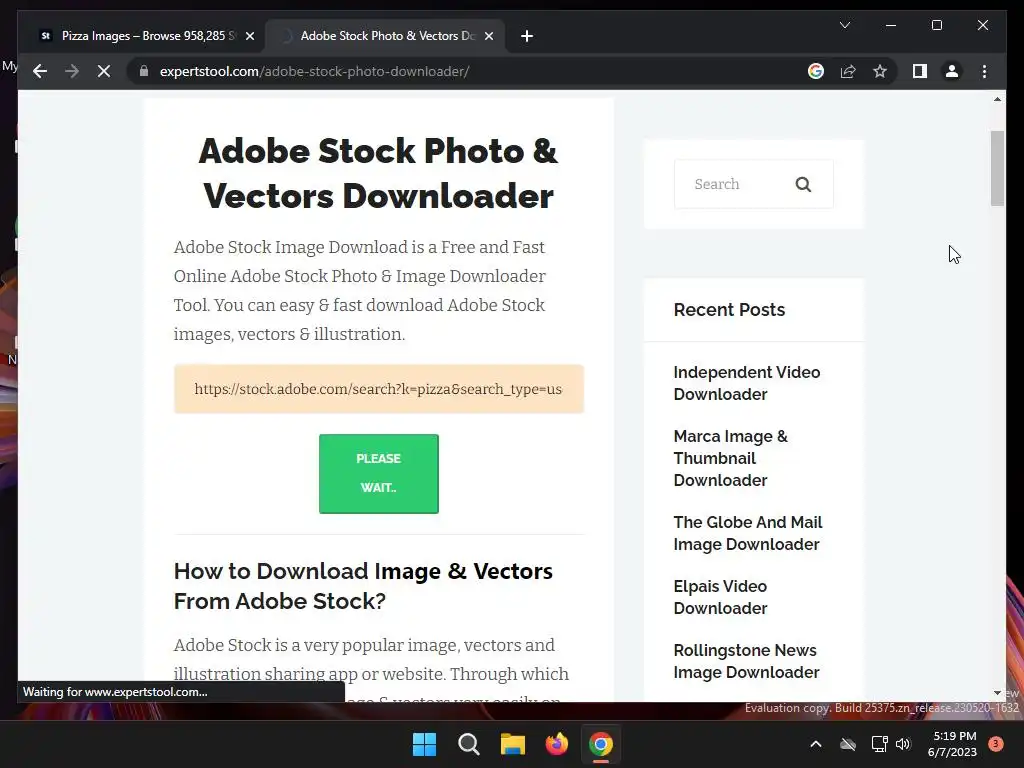Click the How to Download Image & Vectors heading
This screenshot has width=1024, height=768.
363,586
